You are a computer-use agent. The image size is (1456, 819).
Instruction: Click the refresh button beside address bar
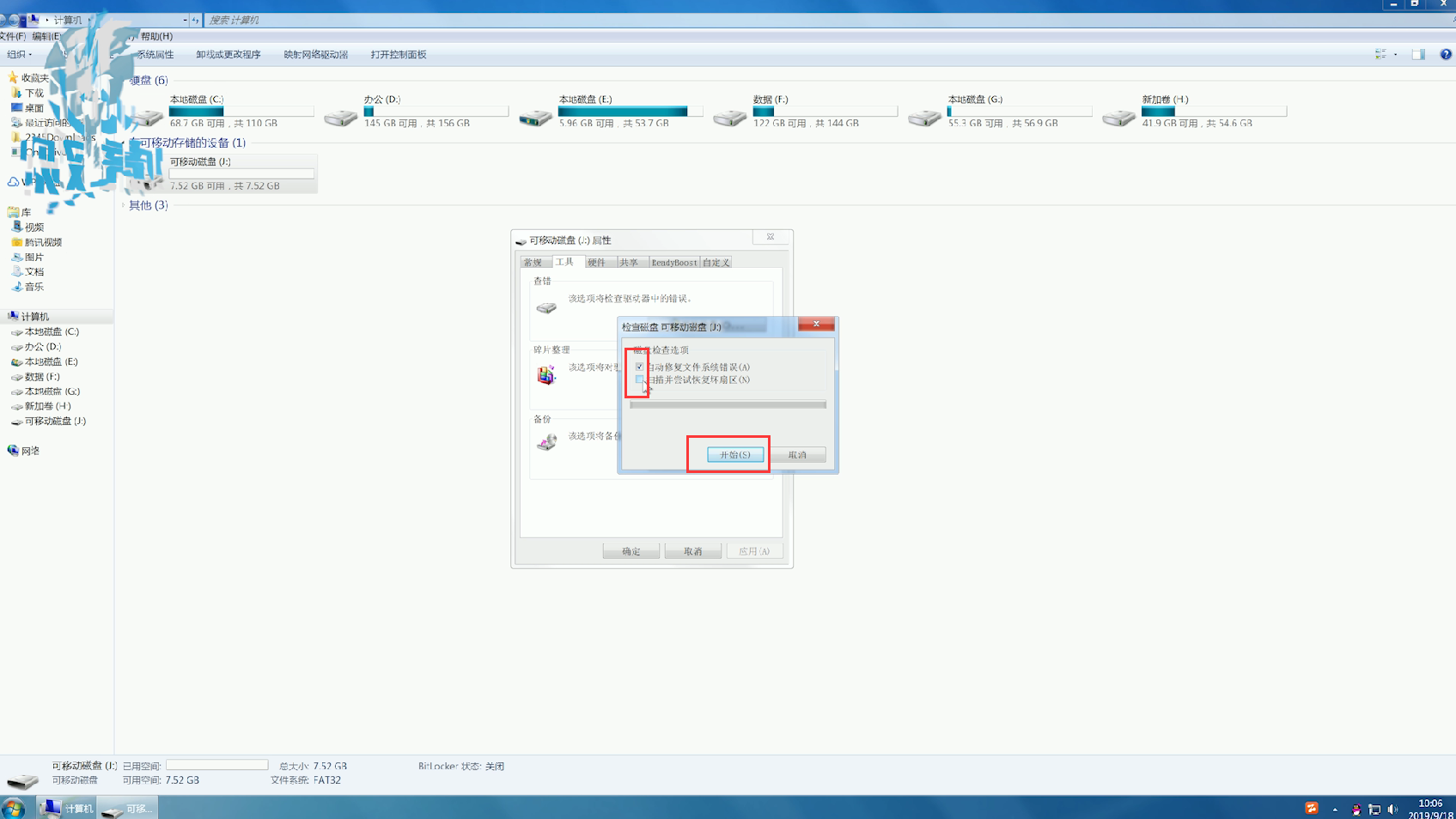point(196,20)
